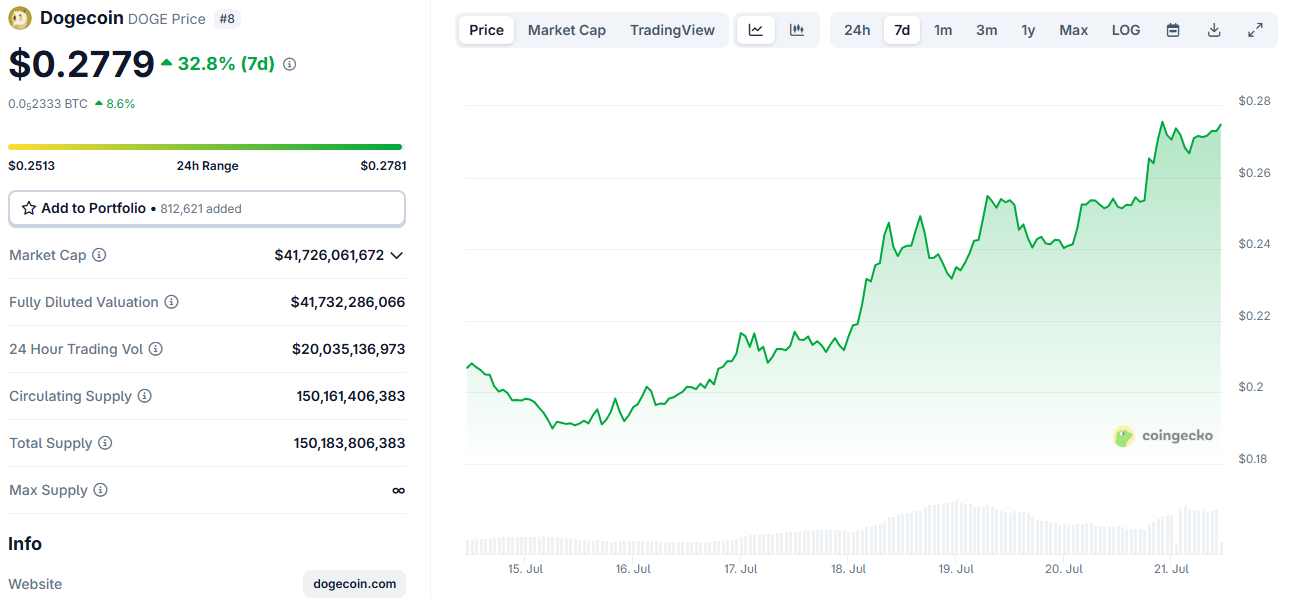The height and width of the screenshot is (599, 1289).
Task: Click the Dogecoin coin logo icon
Action: pos(20,18)
